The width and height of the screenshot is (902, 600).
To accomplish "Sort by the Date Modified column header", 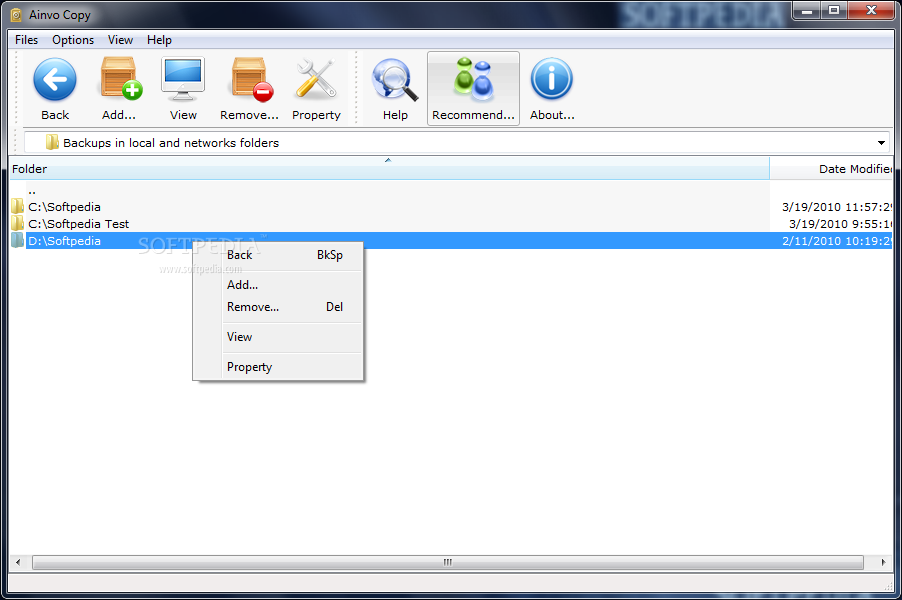I will [831, 169].
